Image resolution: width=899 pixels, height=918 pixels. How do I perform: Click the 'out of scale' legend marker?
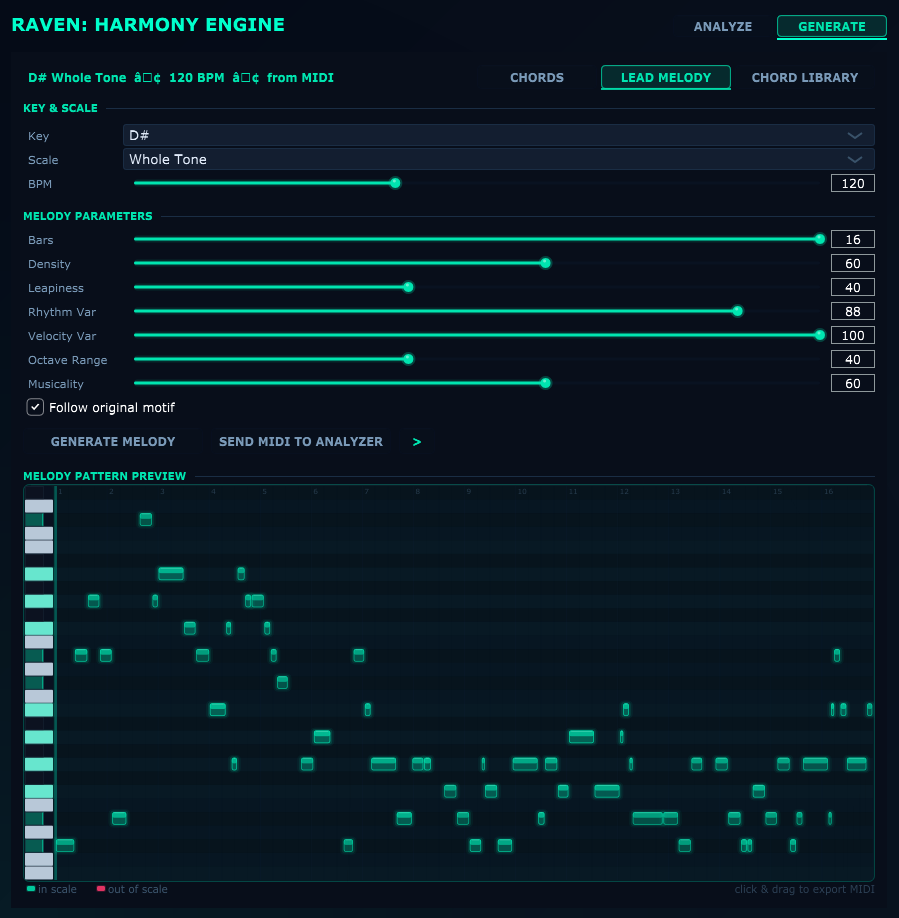pyautogui.click(x=101, y=889)
